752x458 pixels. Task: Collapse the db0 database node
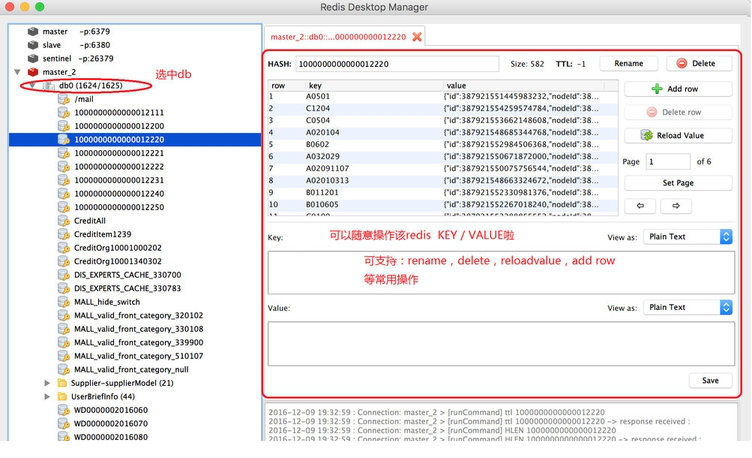click(x=33, y=85)
